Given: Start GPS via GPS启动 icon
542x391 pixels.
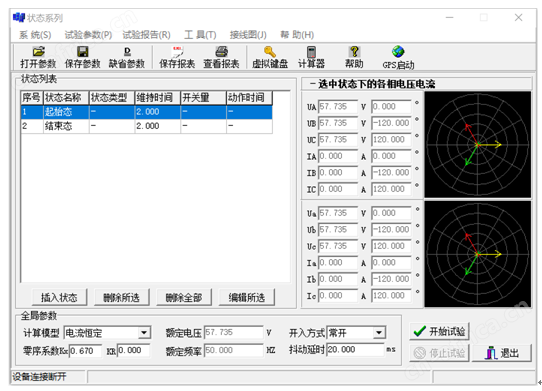Looking at the screenshot, I should pyautogui.click(x=398, y=58).
